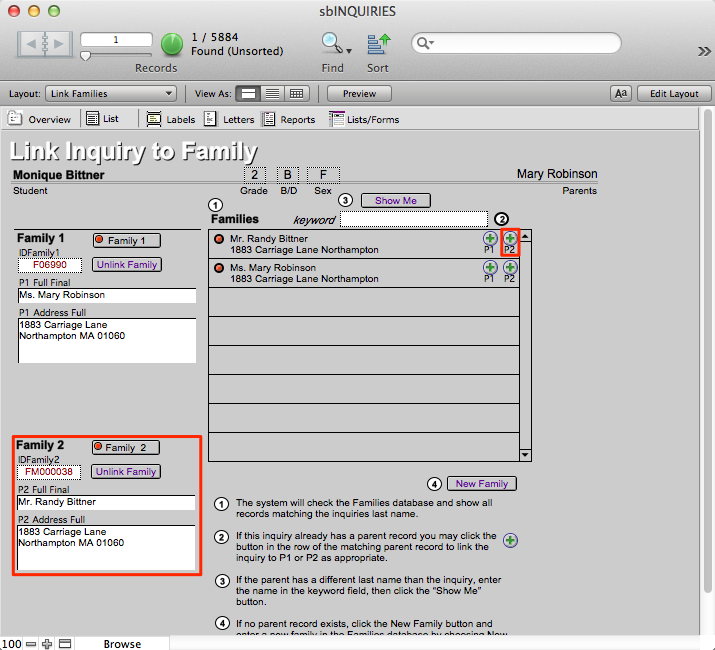Click the Find magnifying glass icon

click(330, 43)
